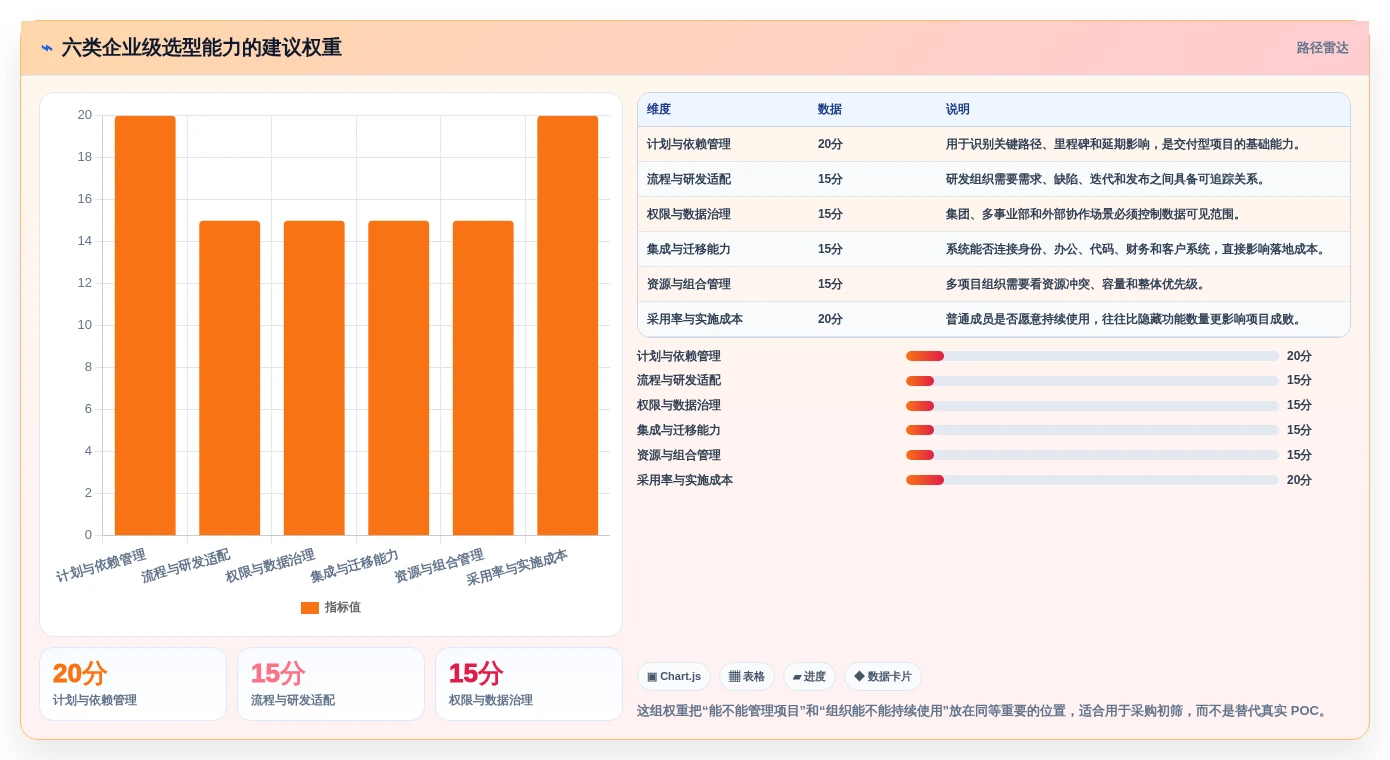Click the Chart.js tag button
This screenshot has width=1390, height=760.
tap(673, 677)
